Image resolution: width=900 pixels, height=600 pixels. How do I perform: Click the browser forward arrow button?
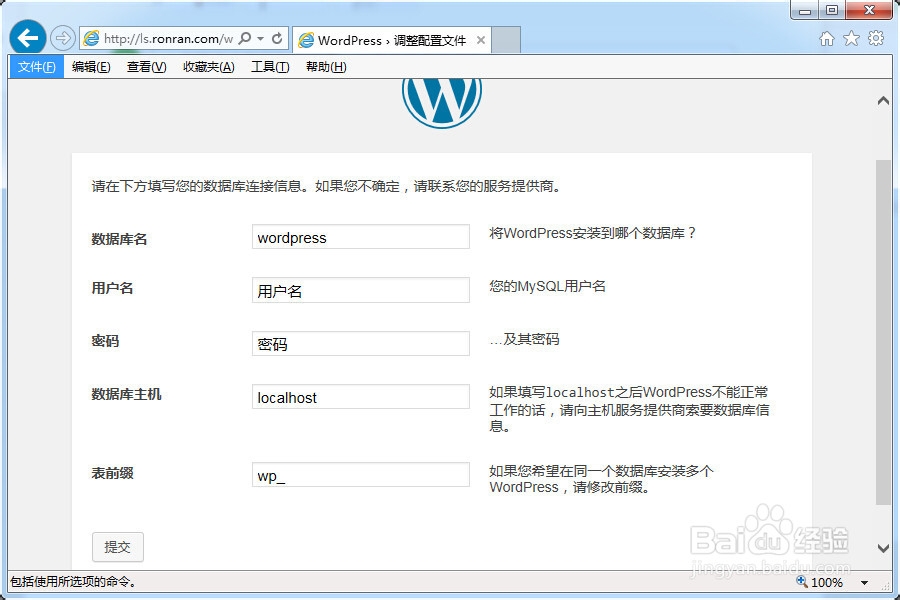pos(62,38)
